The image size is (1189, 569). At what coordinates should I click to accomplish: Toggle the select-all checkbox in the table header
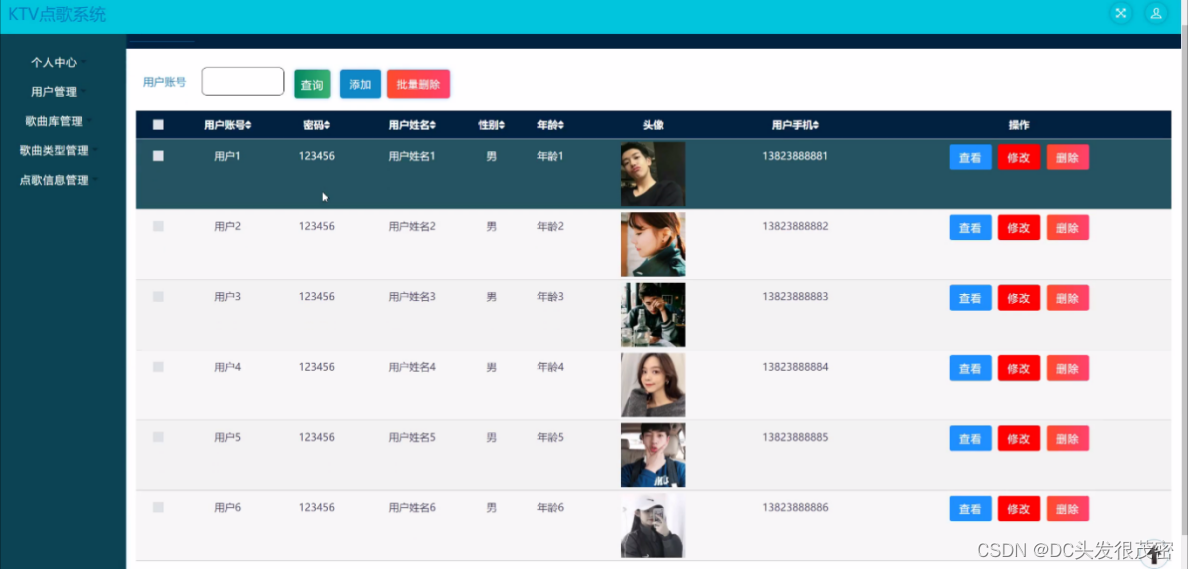coord(158,125)
